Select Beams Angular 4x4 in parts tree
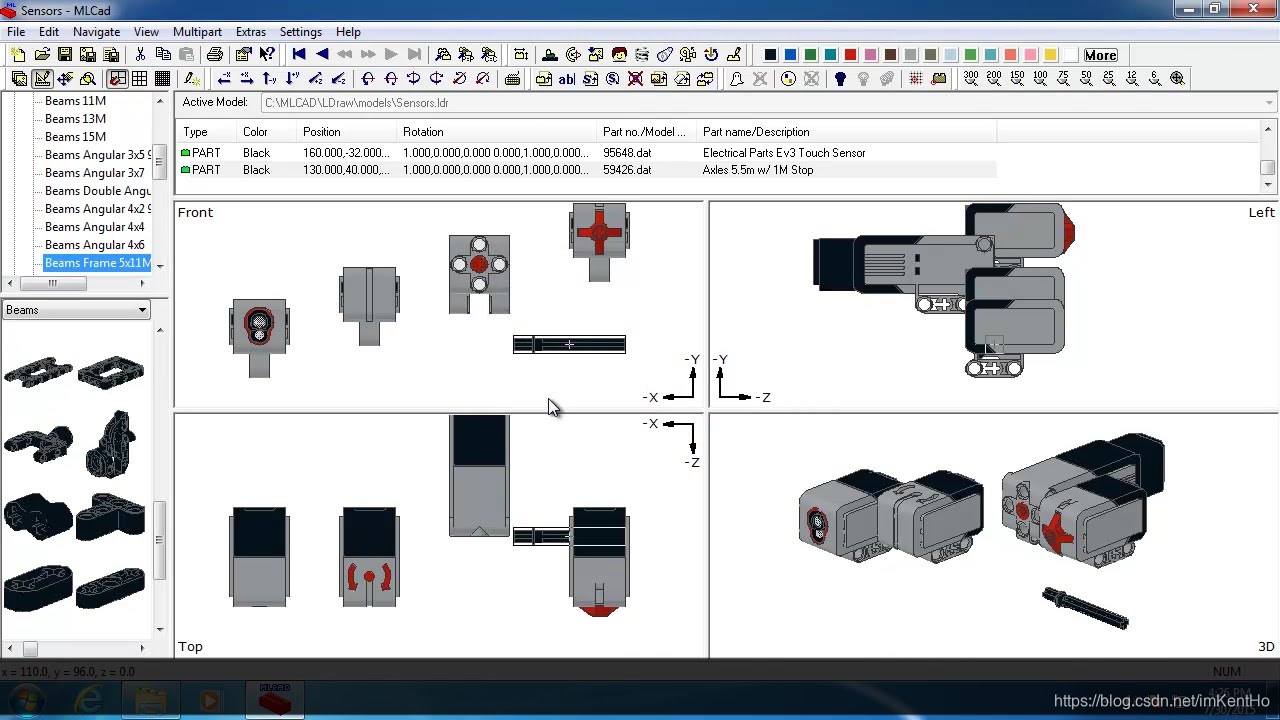 (x=94, y=227)
